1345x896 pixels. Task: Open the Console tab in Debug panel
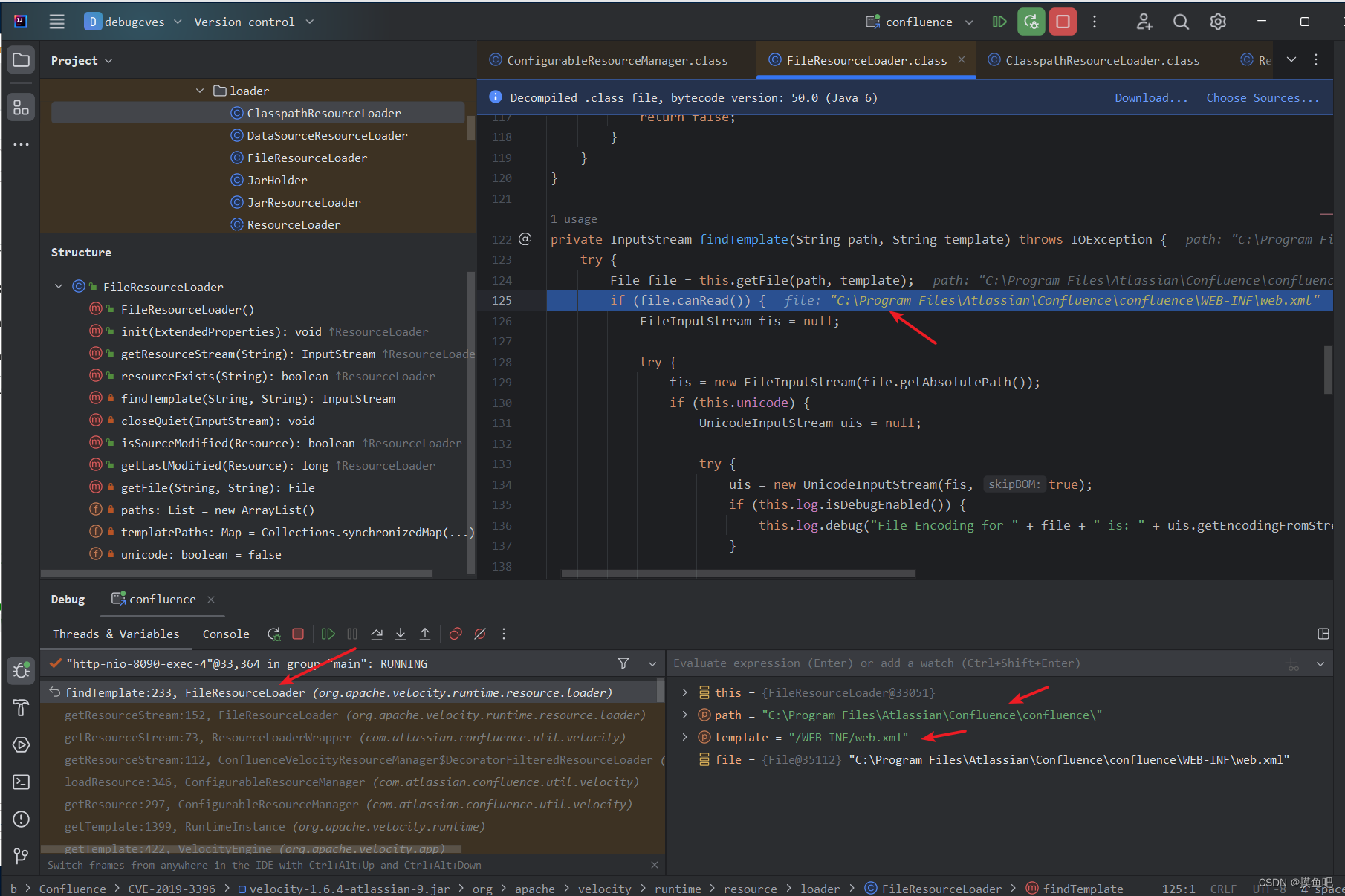pyautogui.click(x=225, y=634)
